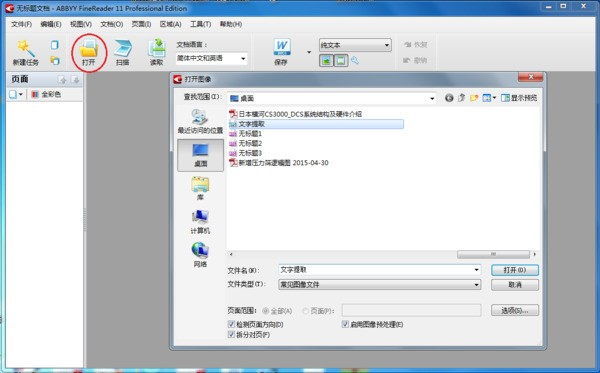Select the file 新增压力筛逻辑图 2015-04-30
Image resolution: width=600 pixels, height=373 pixels.
click(279, 163)
